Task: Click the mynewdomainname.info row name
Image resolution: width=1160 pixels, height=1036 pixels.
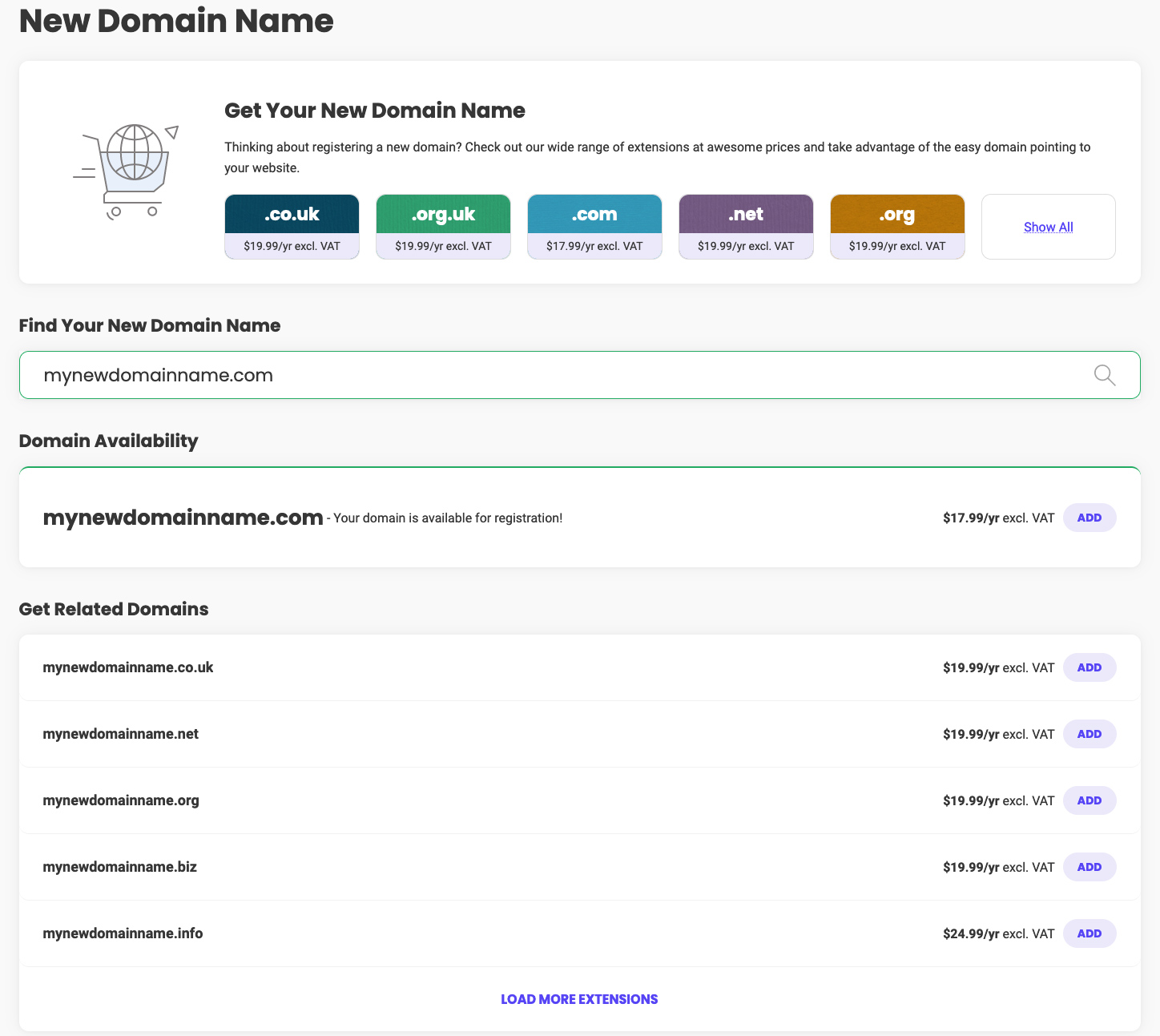Action: click(x=123, y=933)
